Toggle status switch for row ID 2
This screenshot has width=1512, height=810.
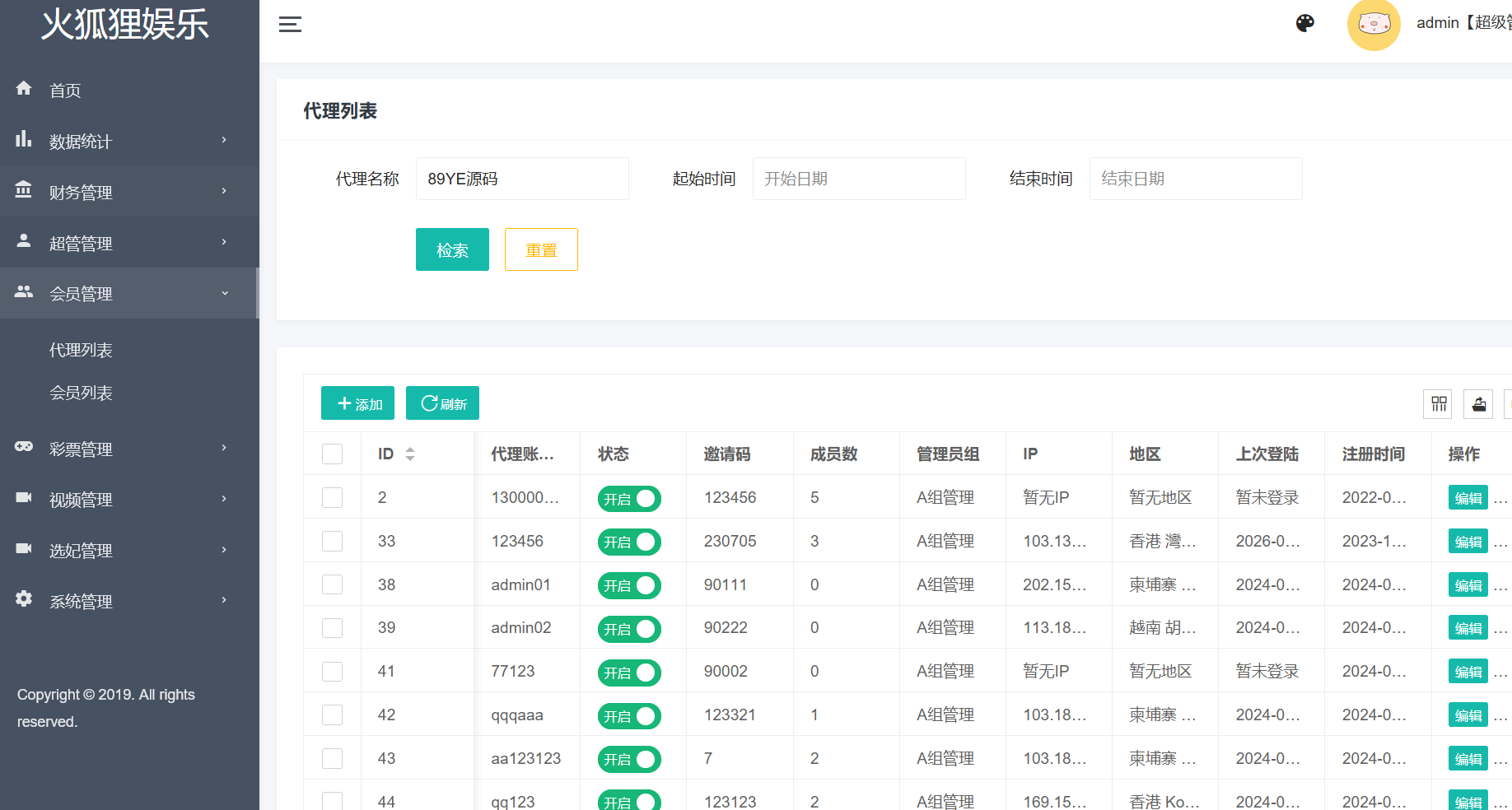pyautogui.click(x=629, y=499)
